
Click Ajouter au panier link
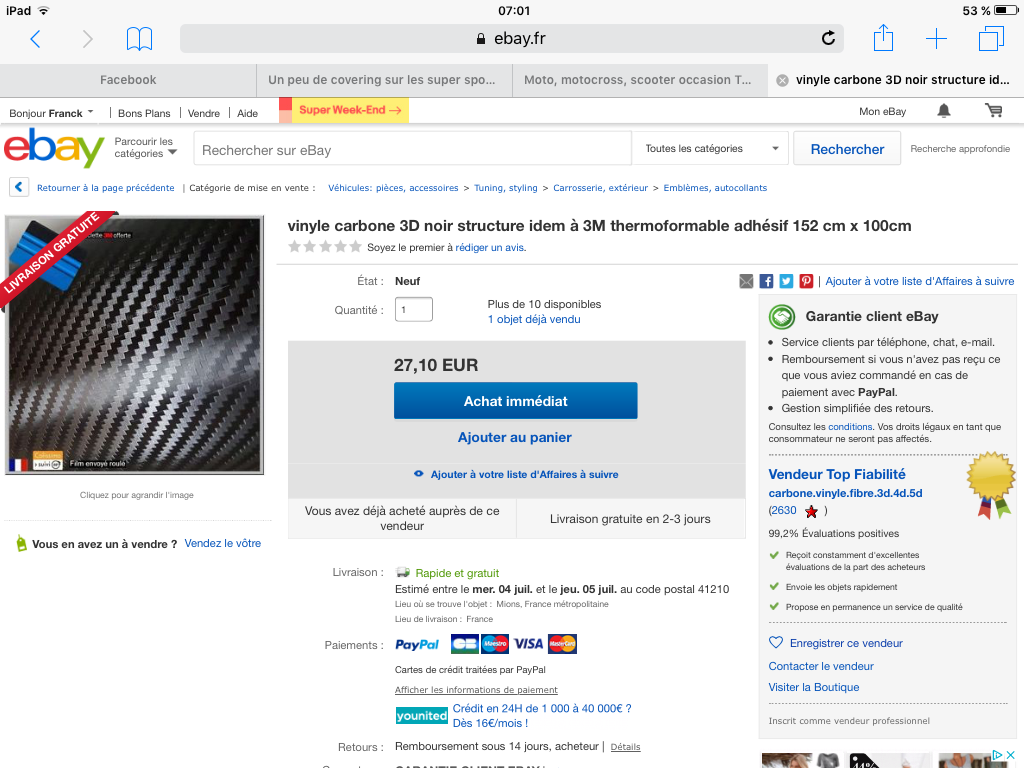[515, 438]
